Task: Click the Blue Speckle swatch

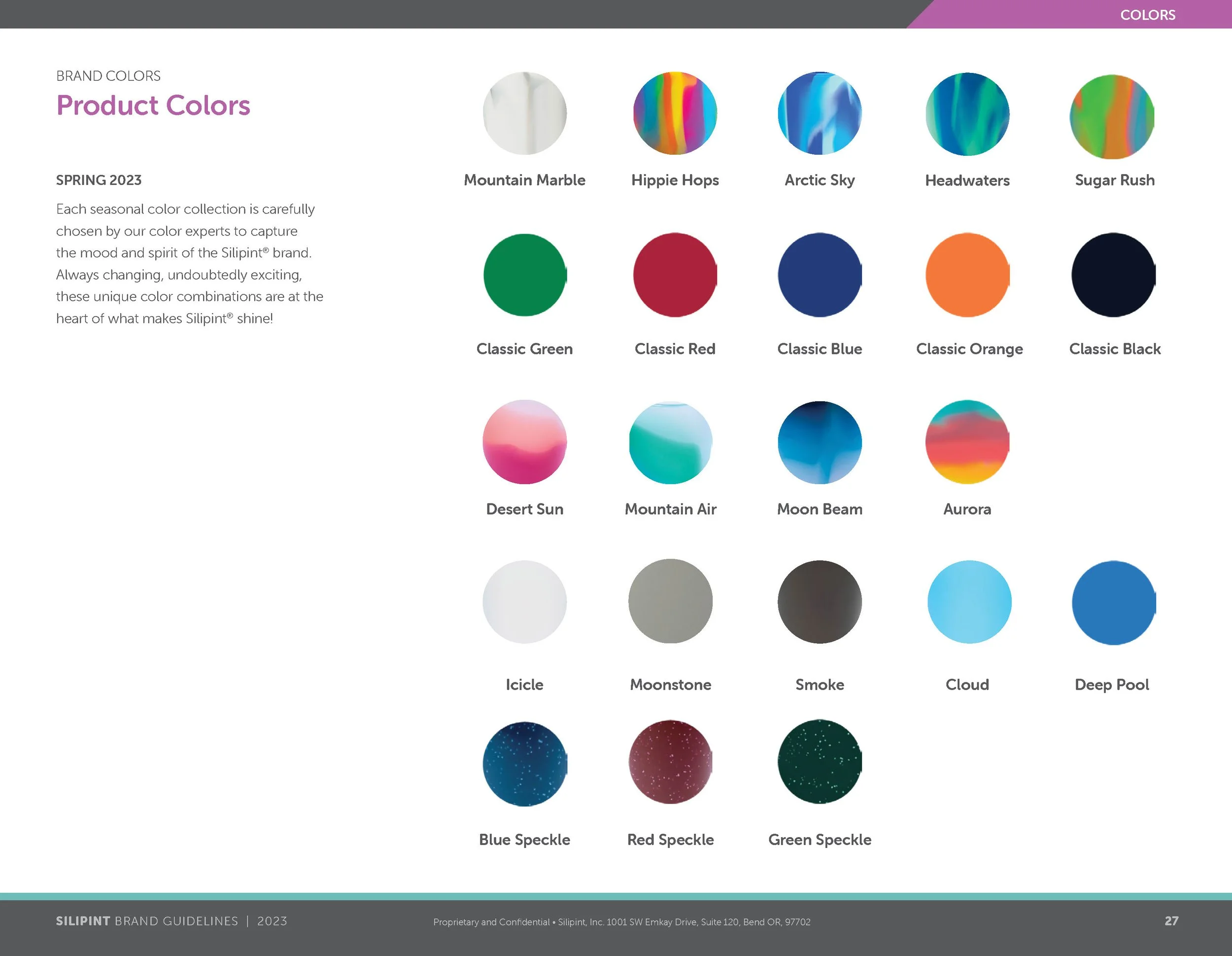Action: 525,765
